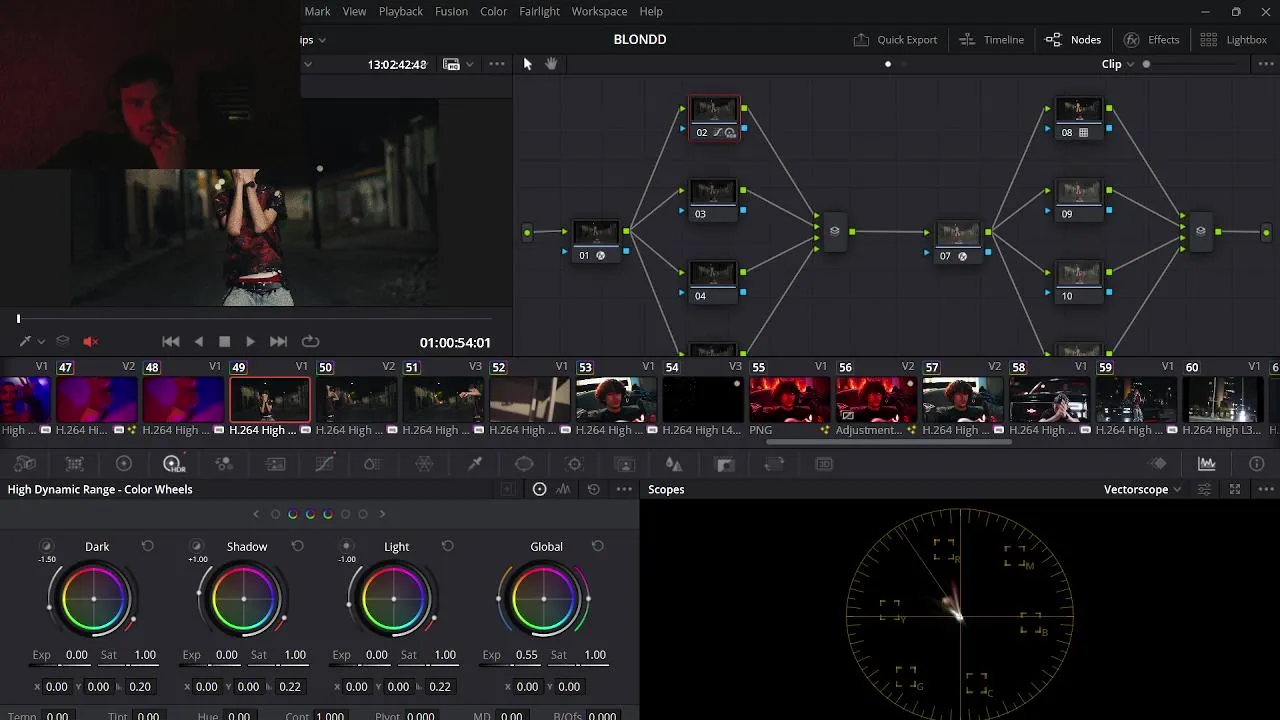Open node editor three-dot menu

click(1264, 64)
